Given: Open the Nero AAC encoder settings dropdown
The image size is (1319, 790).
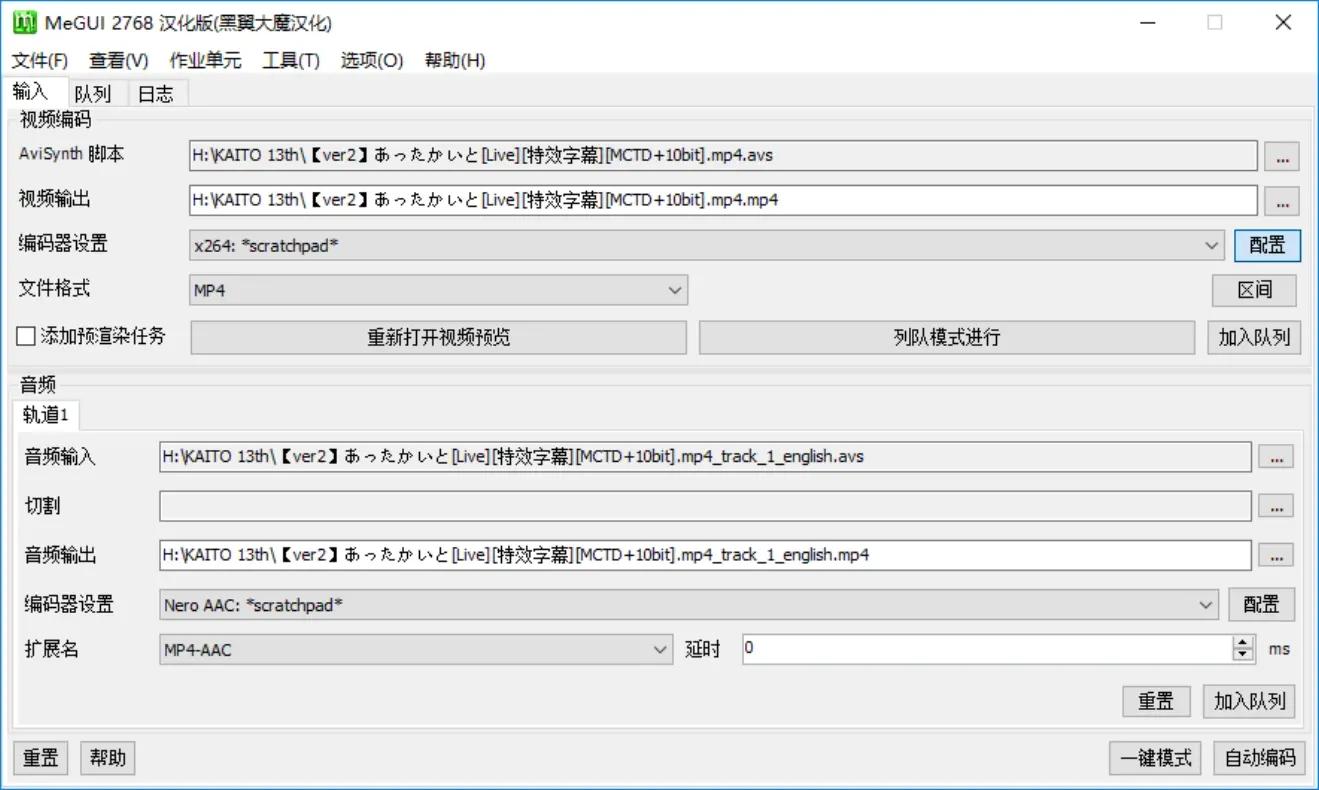Looking at the screenshot, I should click(1205, 604).
